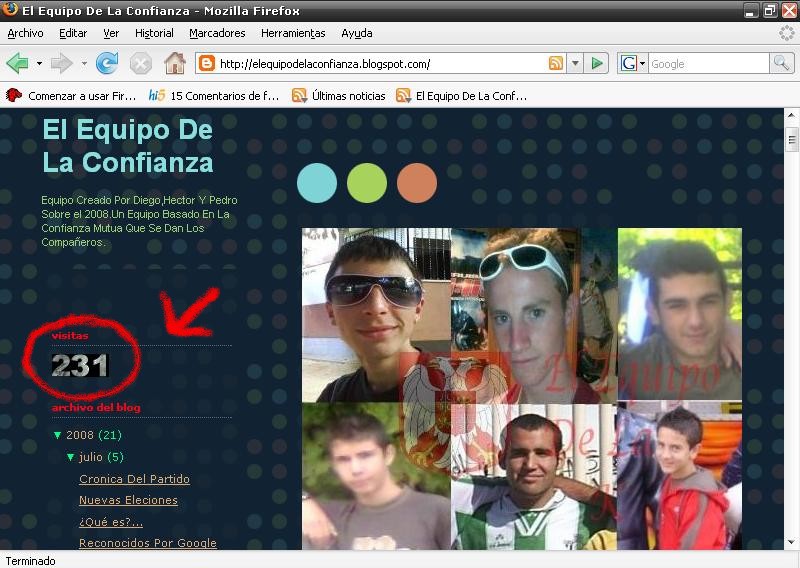Restore down the Firefox window
800x568 pixels.
point(770,11)
